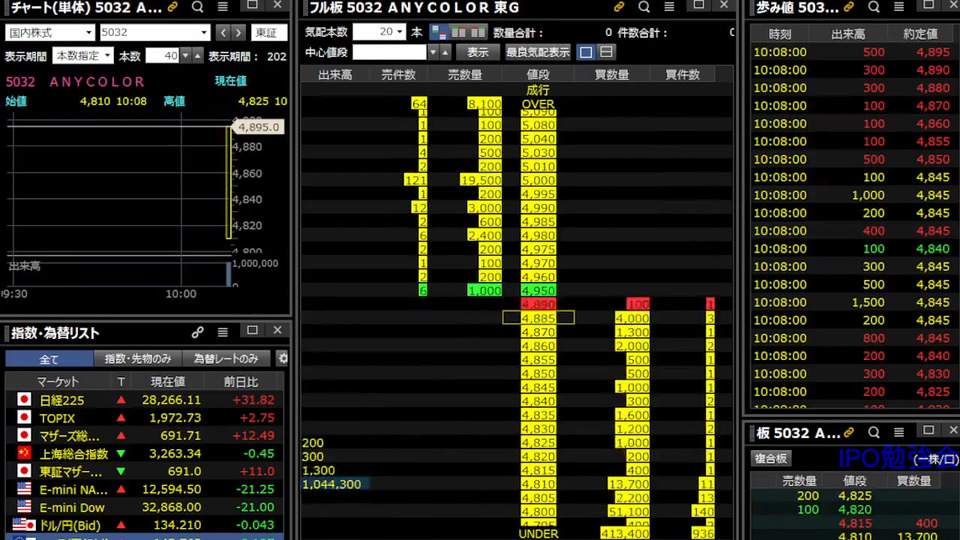The width and height of the screenshot is (960, 540).
Task: Click the 表示 button
Action: pyautogui.click(x=478, y=52)
